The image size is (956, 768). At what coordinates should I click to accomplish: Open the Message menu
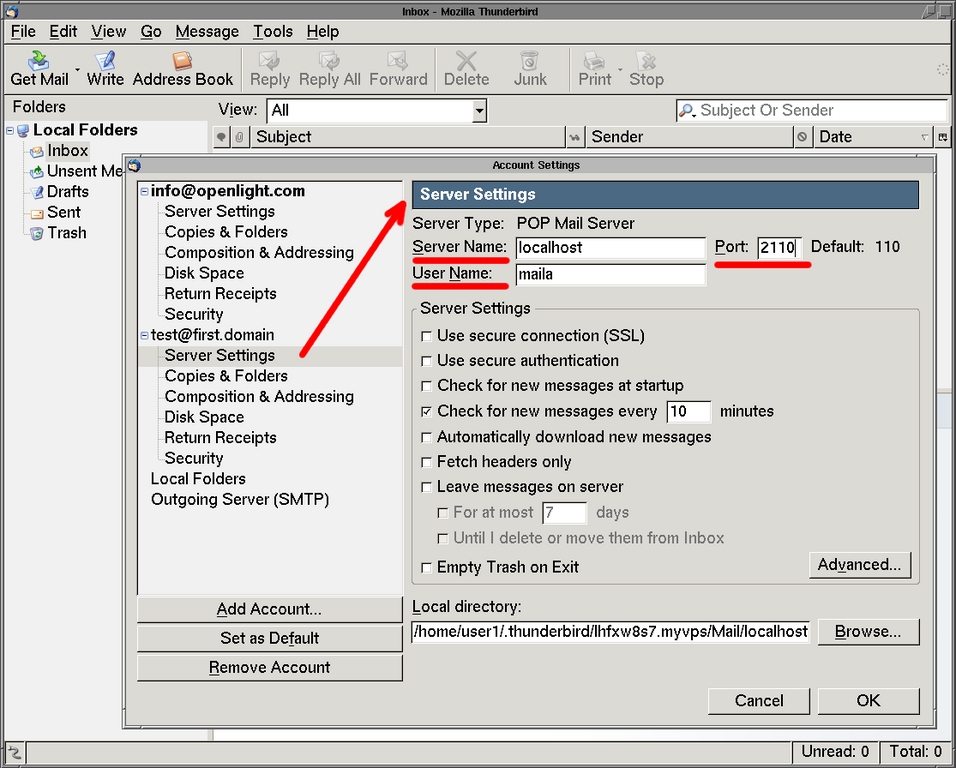207,31
